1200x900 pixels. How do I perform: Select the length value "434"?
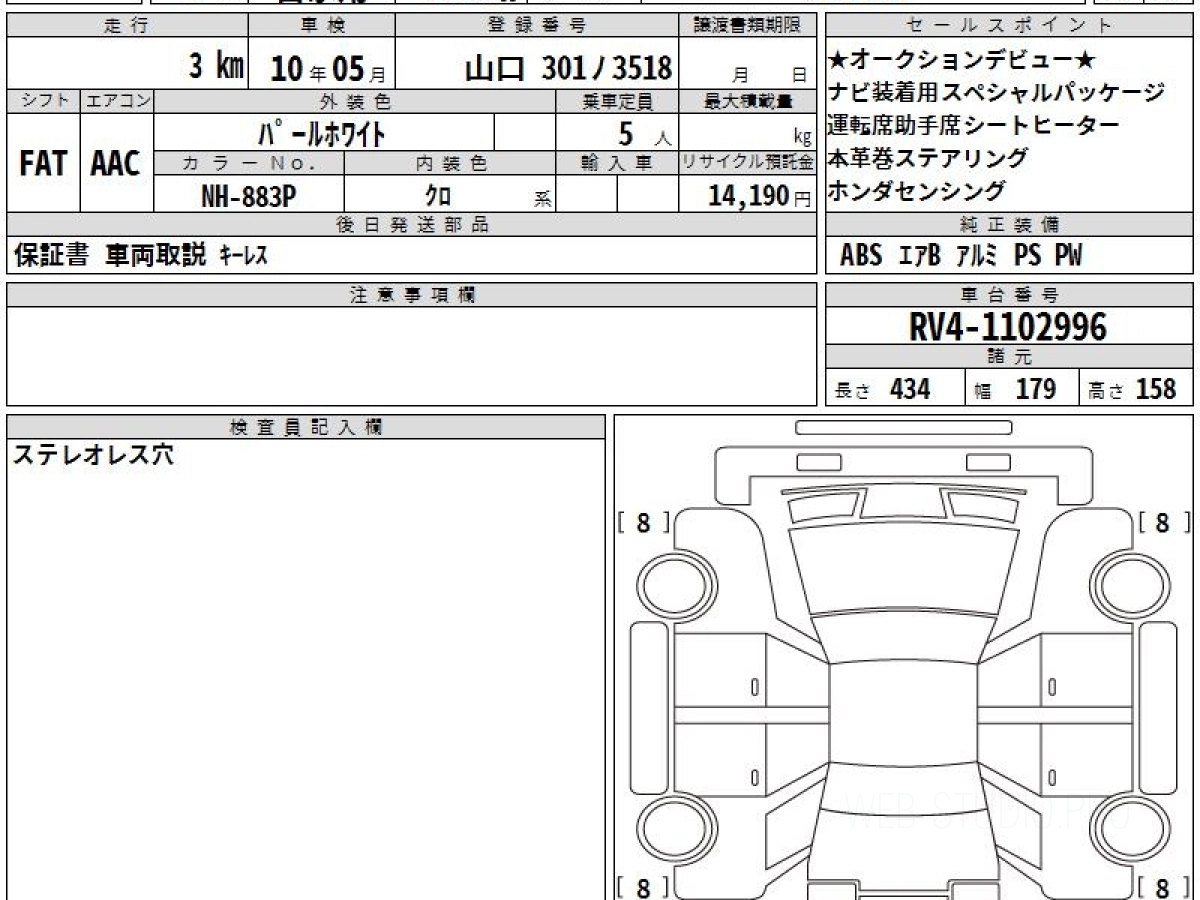coord(910,389)
